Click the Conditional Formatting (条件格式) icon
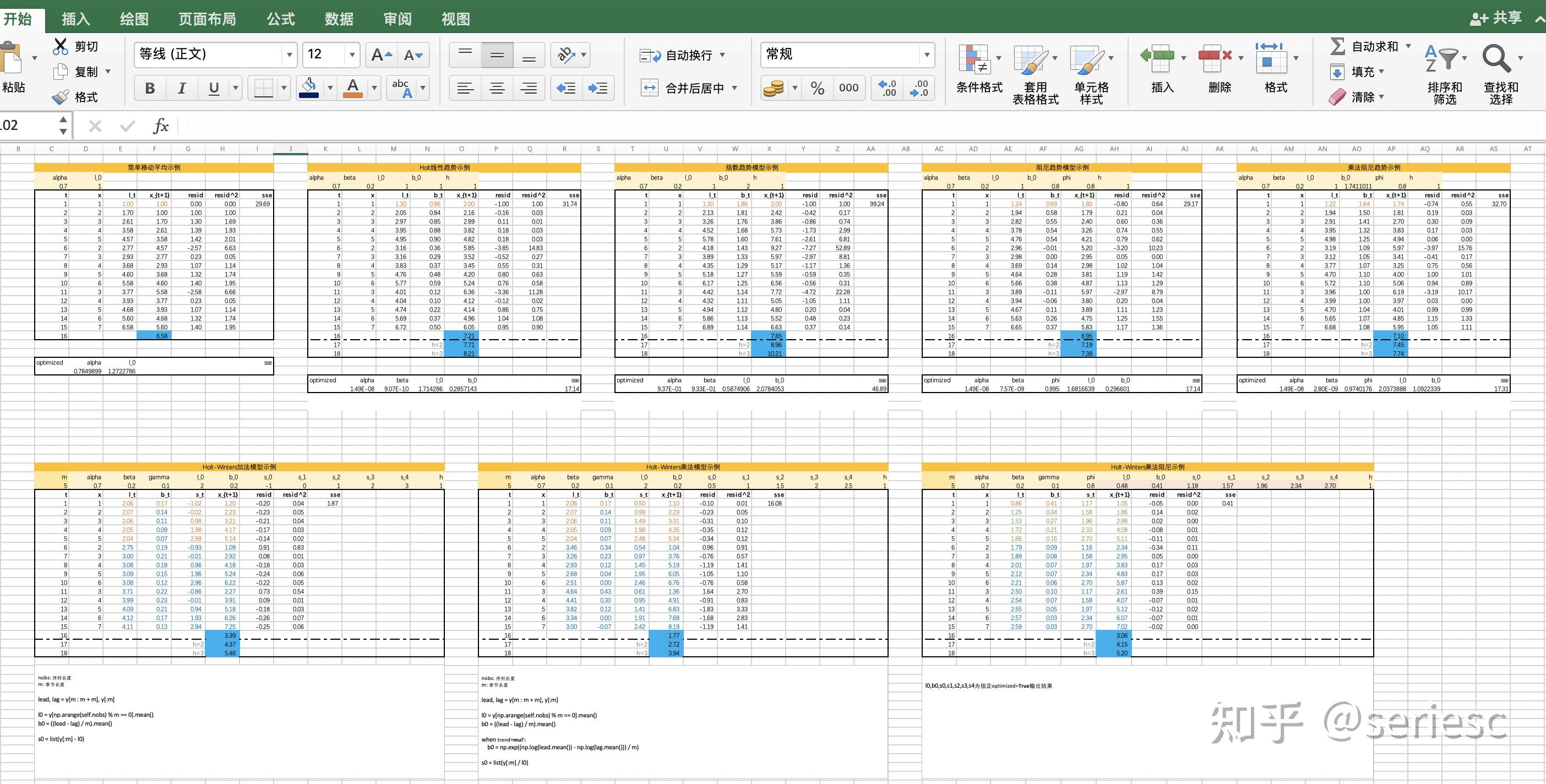Screen dimensions: 1546x784 pos(973,59)
